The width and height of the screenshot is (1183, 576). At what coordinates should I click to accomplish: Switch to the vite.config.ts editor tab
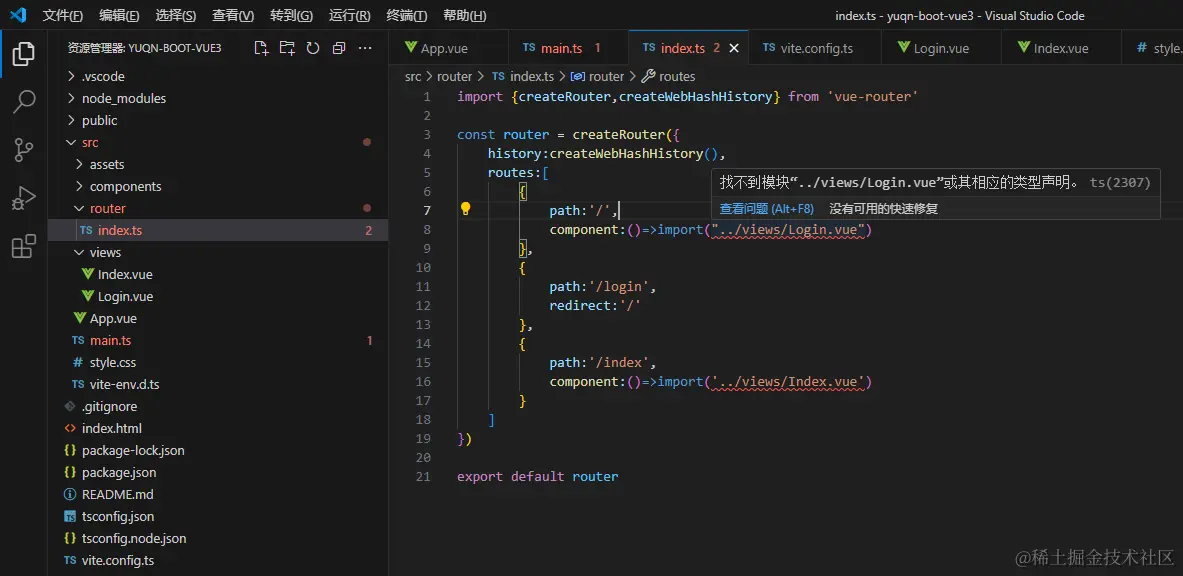coord(815,48)
